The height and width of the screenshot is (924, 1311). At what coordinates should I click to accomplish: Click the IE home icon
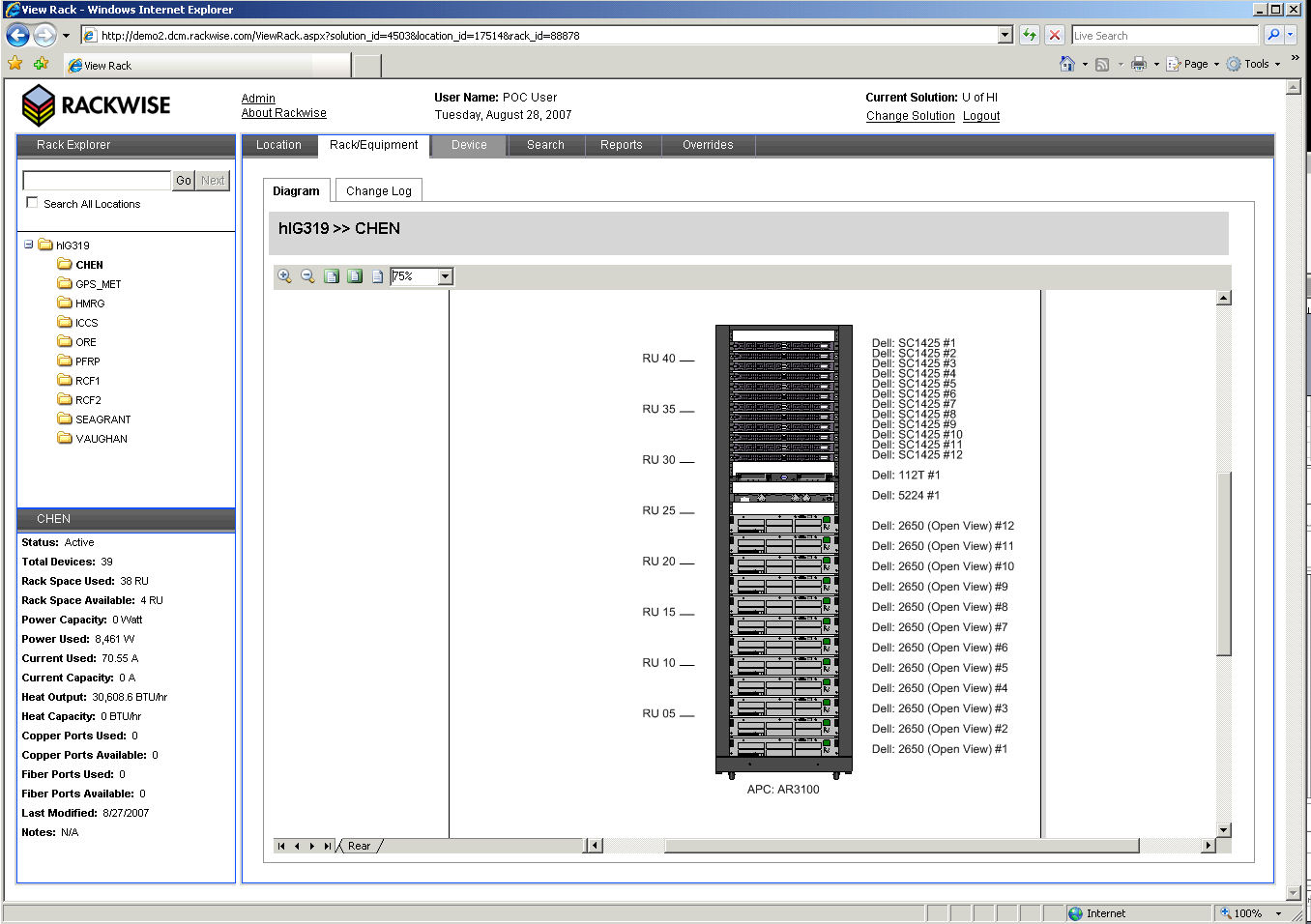coord(1066,64)
